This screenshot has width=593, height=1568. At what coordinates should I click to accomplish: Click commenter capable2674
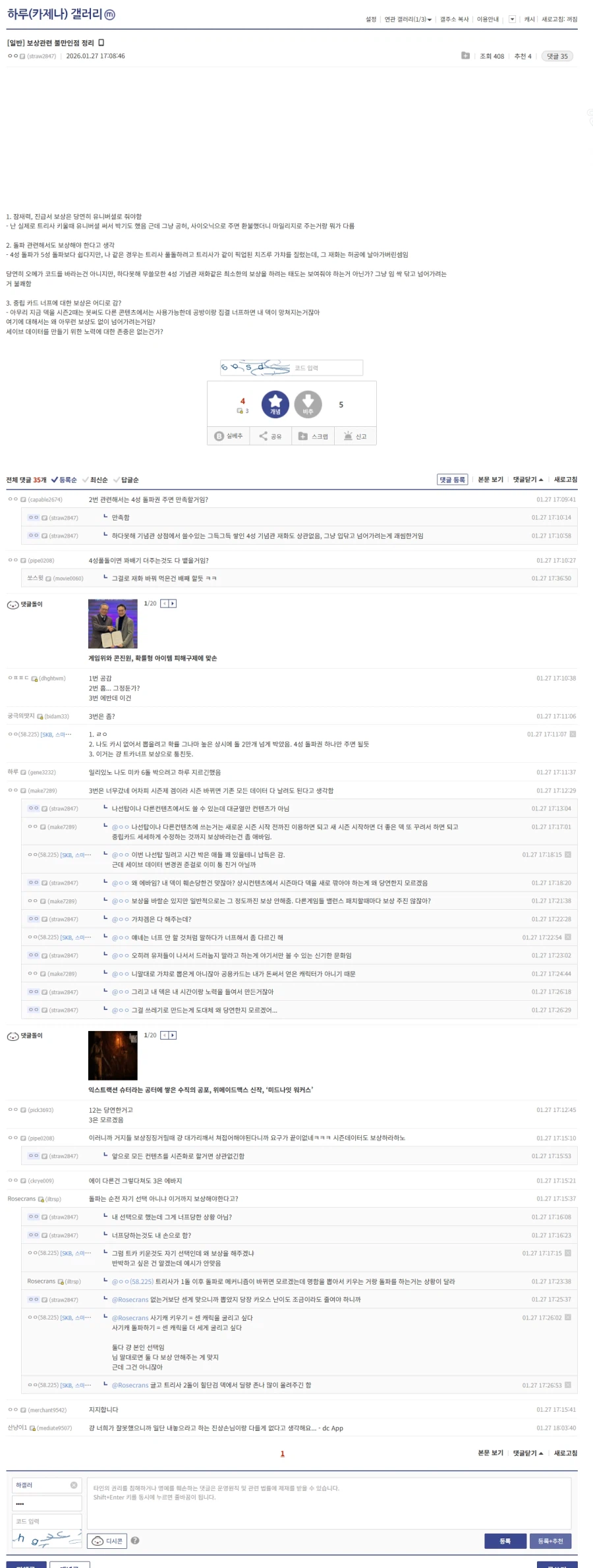[35, 499]
